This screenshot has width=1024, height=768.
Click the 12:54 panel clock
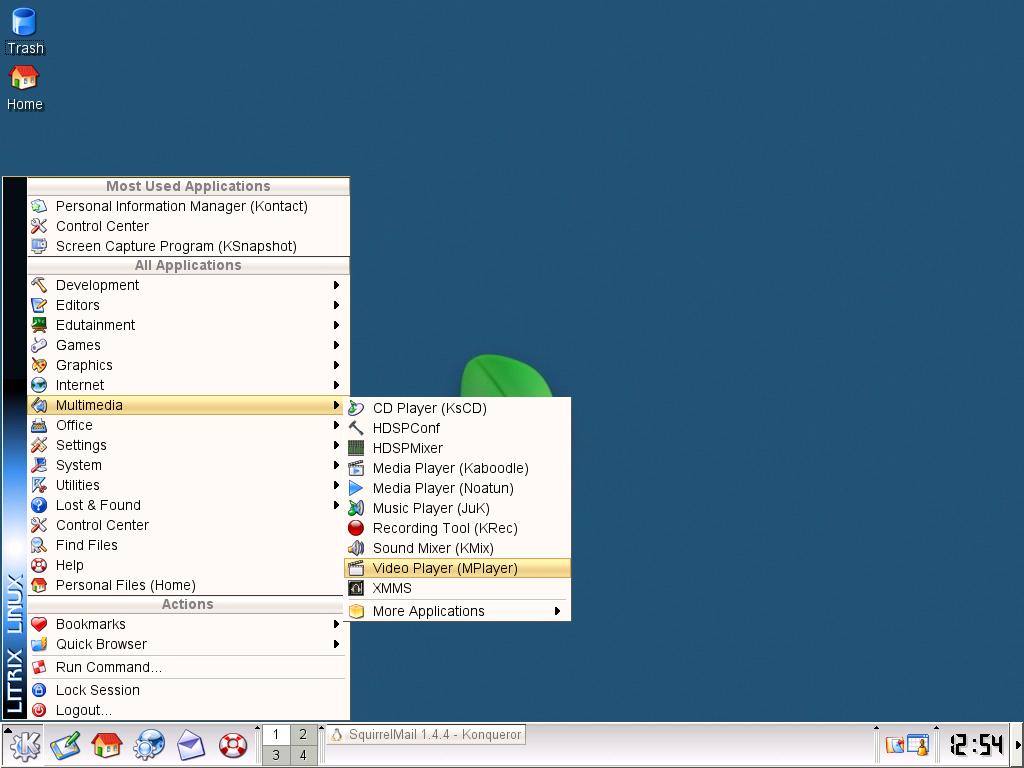[976, 744]
